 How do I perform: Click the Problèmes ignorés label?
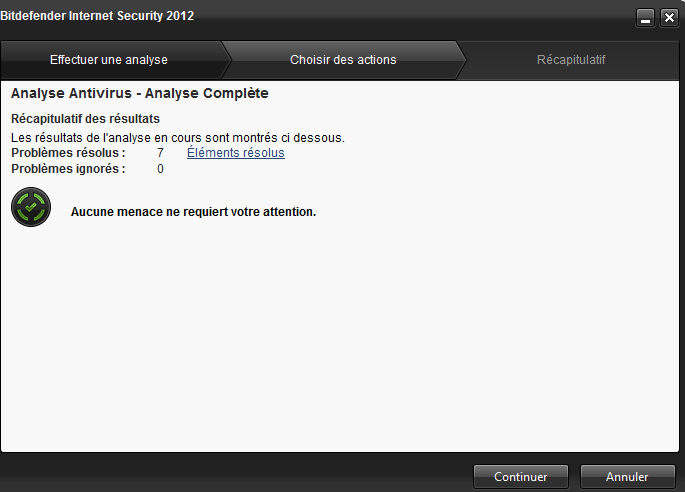pos(68,169)
